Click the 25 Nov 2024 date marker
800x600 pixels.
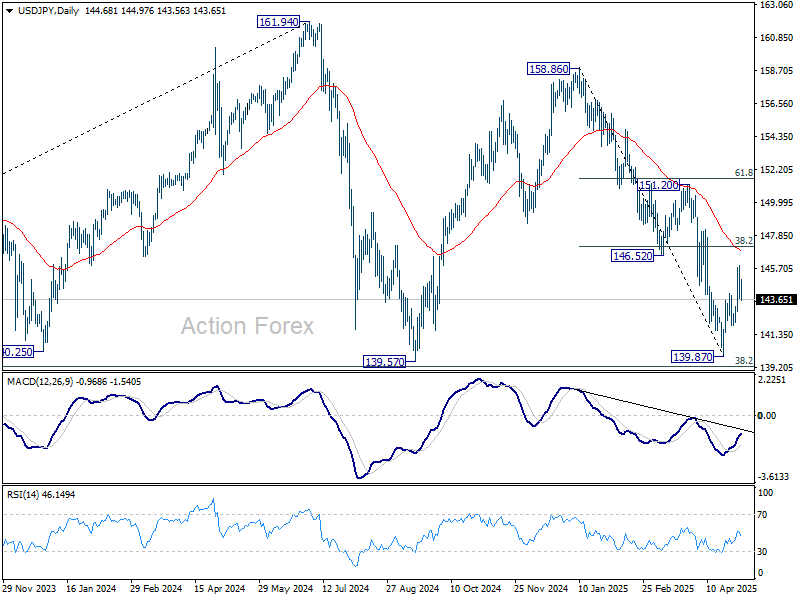[543, 590]
